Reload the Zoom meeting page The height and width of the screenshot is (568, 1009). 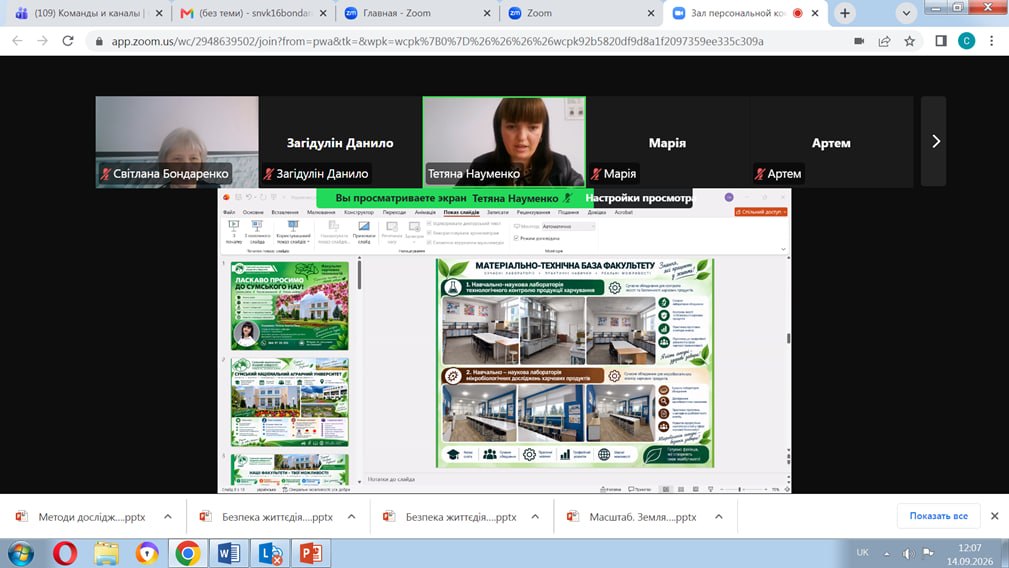(68, 41)
